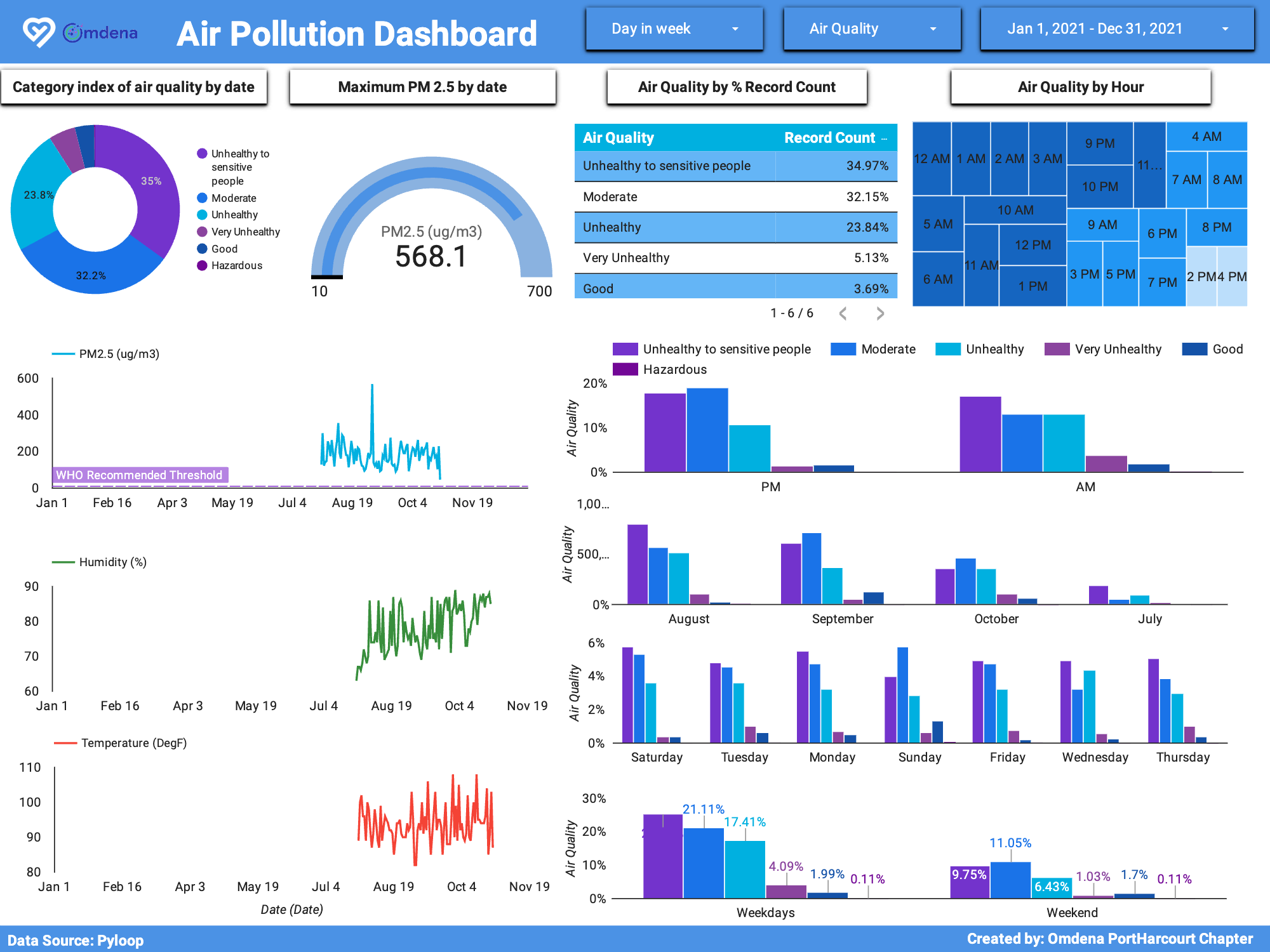Screen dimensions: 1270x952
Task: Select the Unhealthy to sensitive people table row
Action: coord(736,166)
